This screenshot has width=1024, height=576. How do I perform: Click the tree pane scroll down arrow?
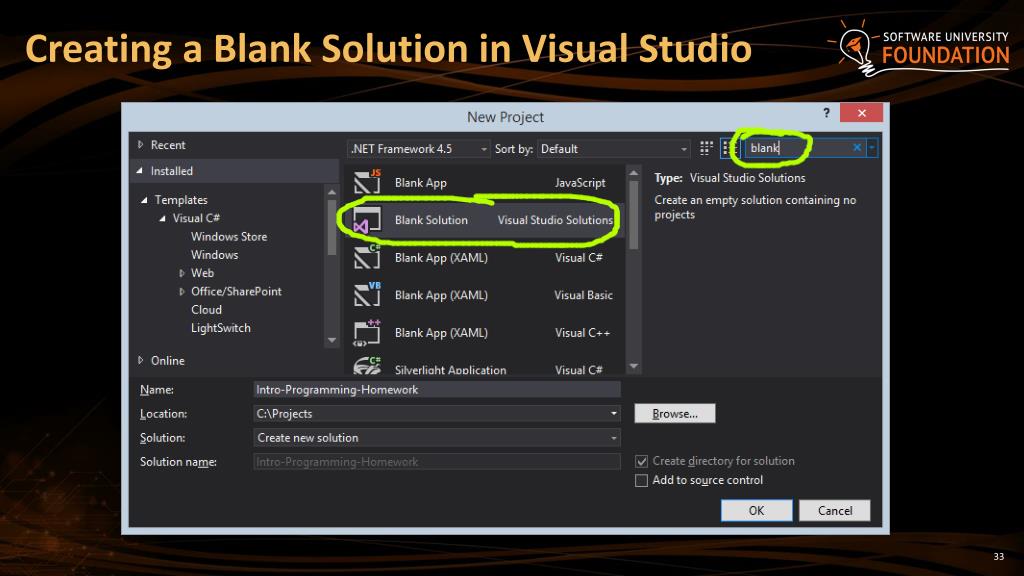(332, 340)
